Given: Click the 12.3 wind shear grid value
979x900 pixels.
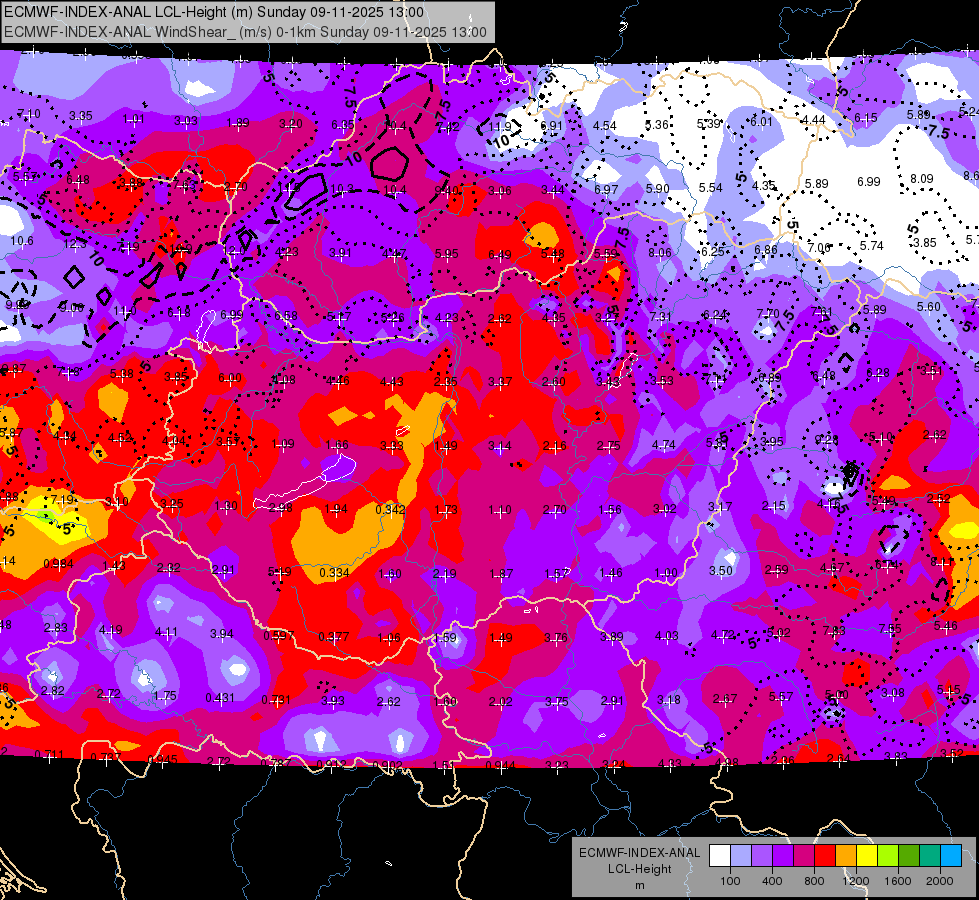Looking at the screenshot, I should (x=75, y=245).
